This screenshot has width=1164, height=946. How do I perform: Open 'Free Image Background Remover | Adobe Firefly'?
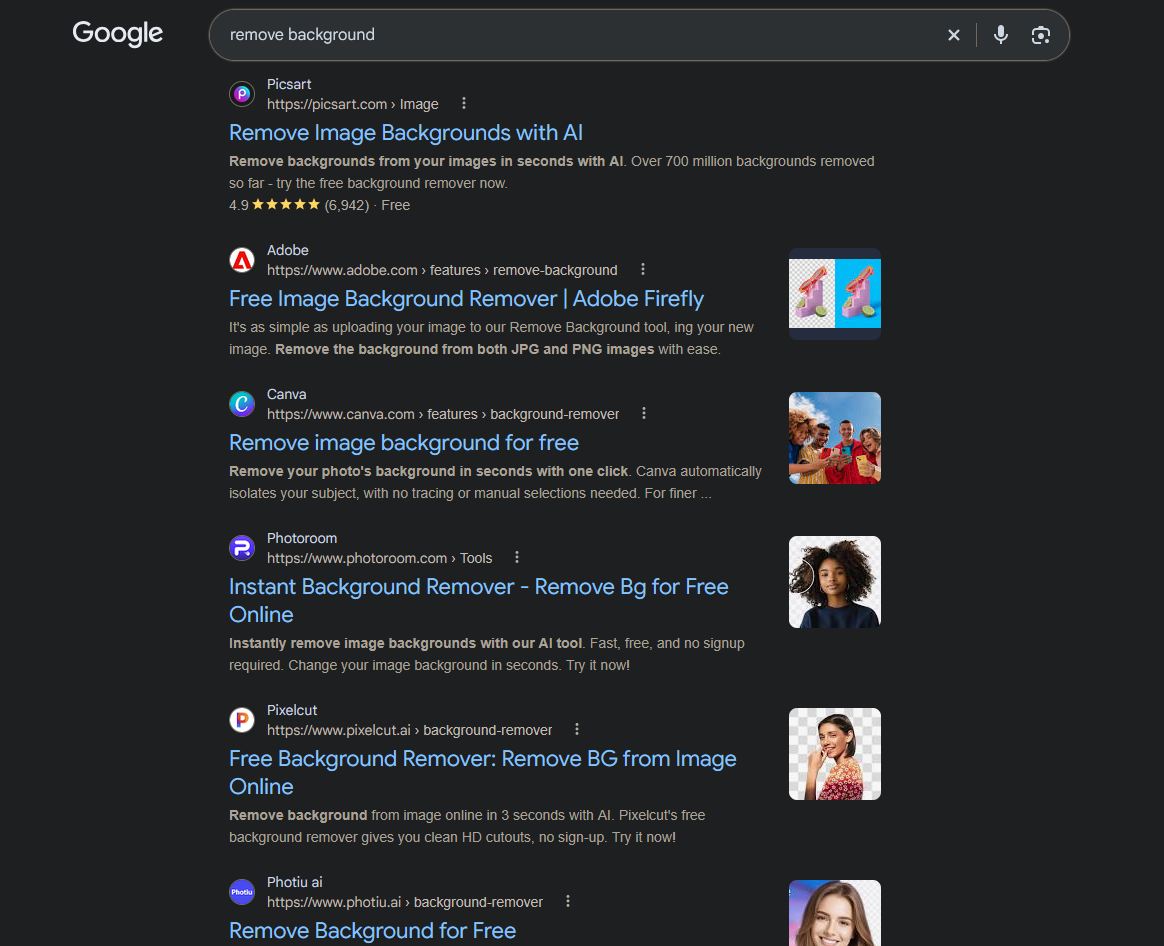click(x=466, y=299)
